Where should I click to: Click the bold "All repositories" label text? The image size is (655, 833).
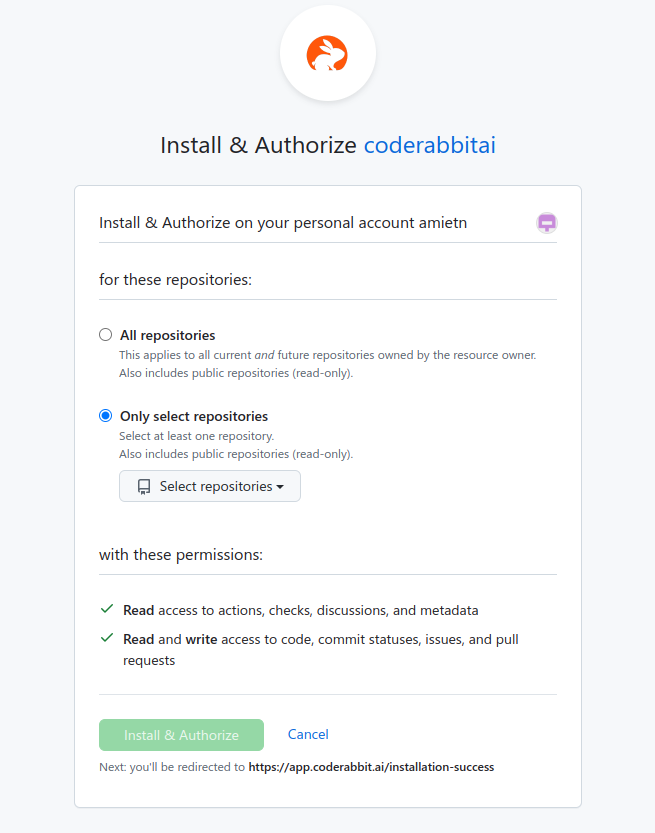[x=167, y=335]
